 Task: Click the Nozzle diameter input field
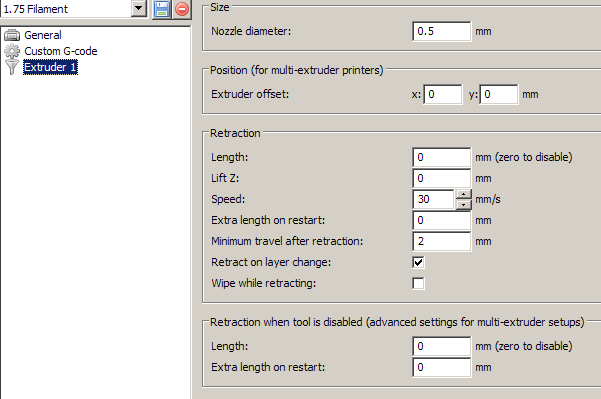[x=442, y=31]
